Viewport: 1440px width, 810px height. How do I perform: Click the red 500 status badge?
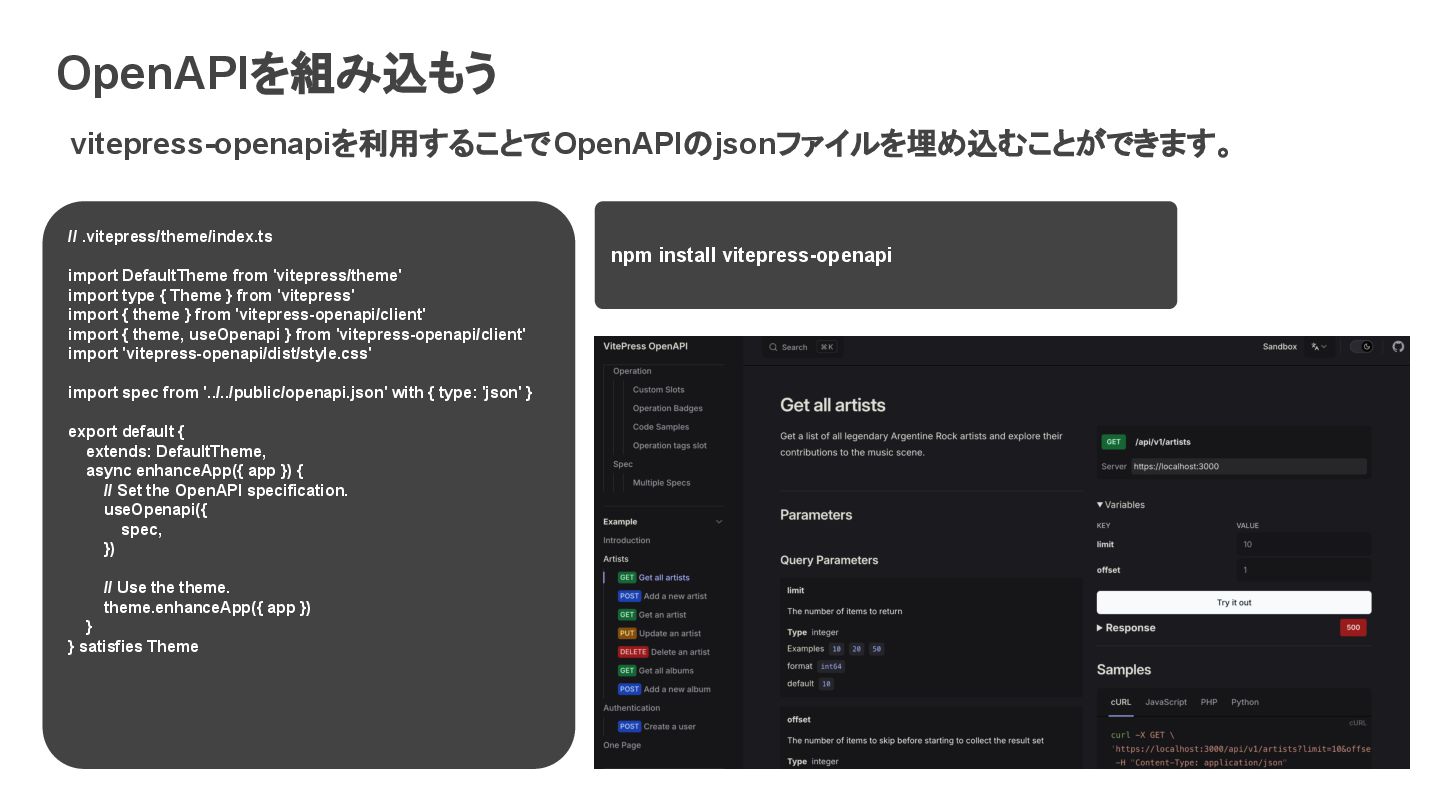1353,628
